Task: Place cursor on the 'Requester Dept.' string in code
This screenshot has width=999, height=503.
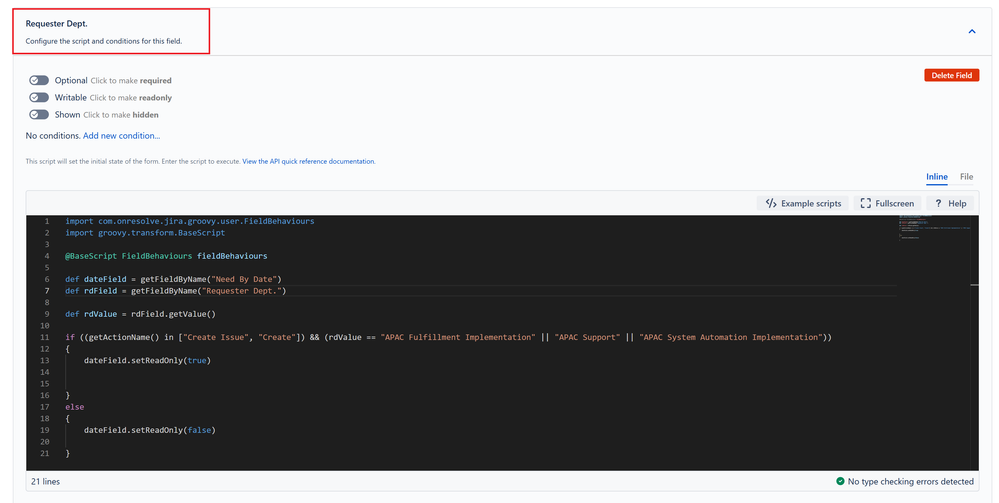Action: click(242, 291)
